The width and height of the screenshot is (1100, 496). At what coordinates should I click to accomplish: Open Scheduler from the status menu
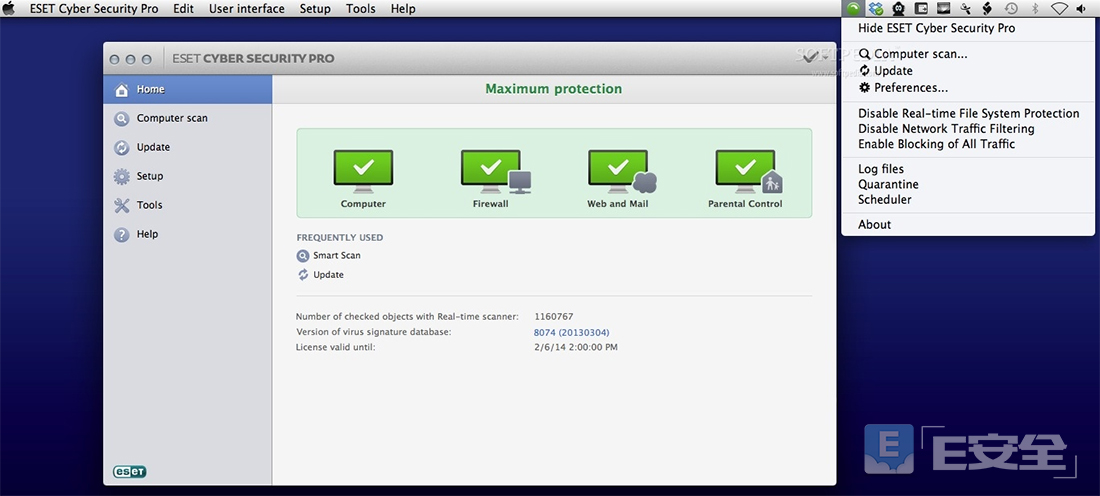[968, 200]
